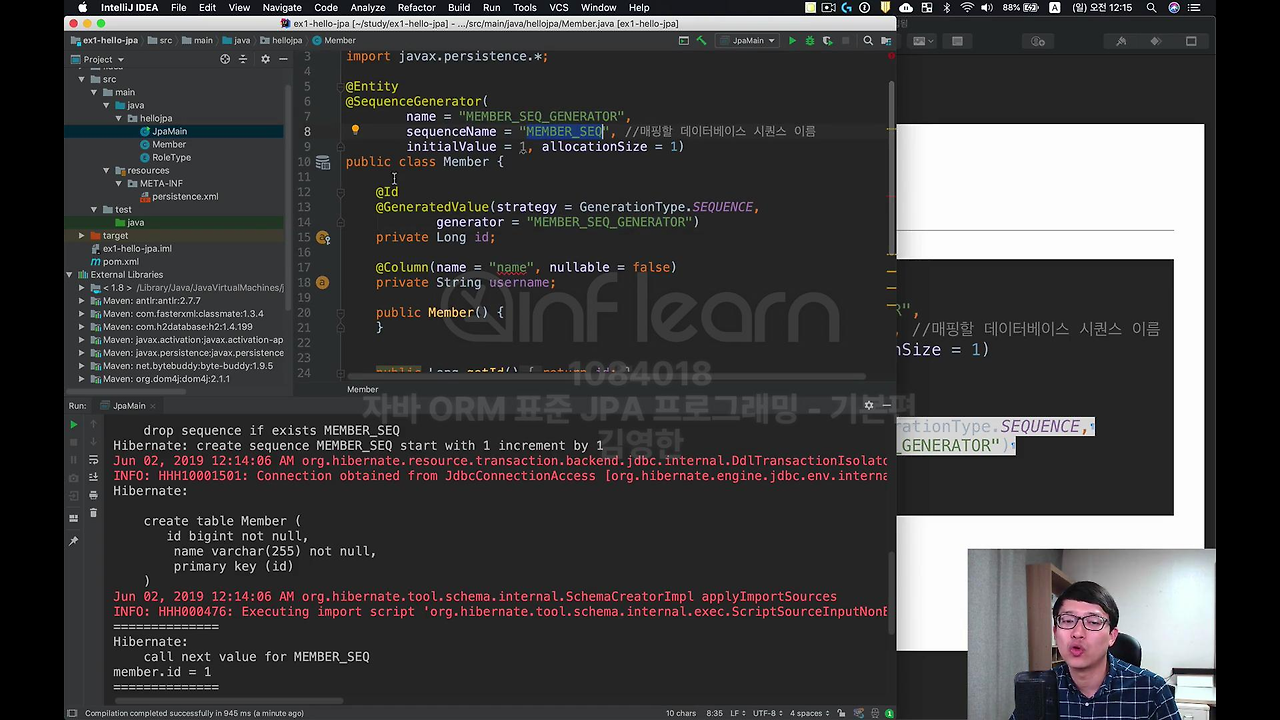Screen dimensions: 1280x720
Task: Open Search Everywhere magnifier in toolbar
Action: (x=868, y=41)
